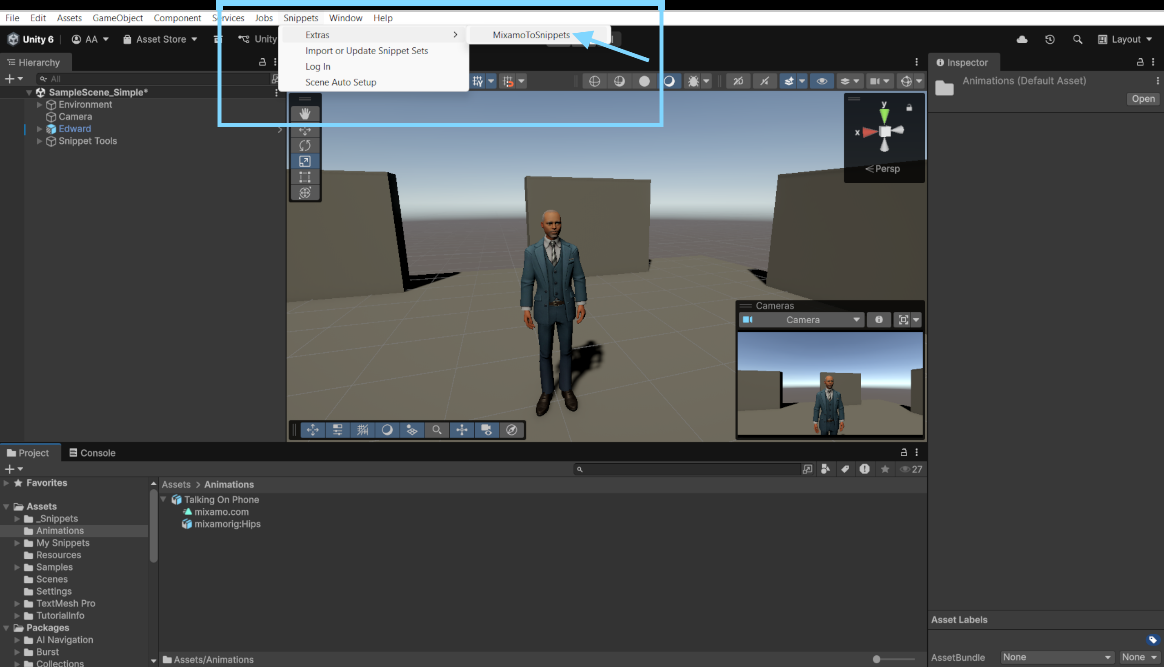This screenshot has width=1164, height=667.
Task: Click the magnifier icon in bottom Scene overlay
Action: tap(437, 430)
